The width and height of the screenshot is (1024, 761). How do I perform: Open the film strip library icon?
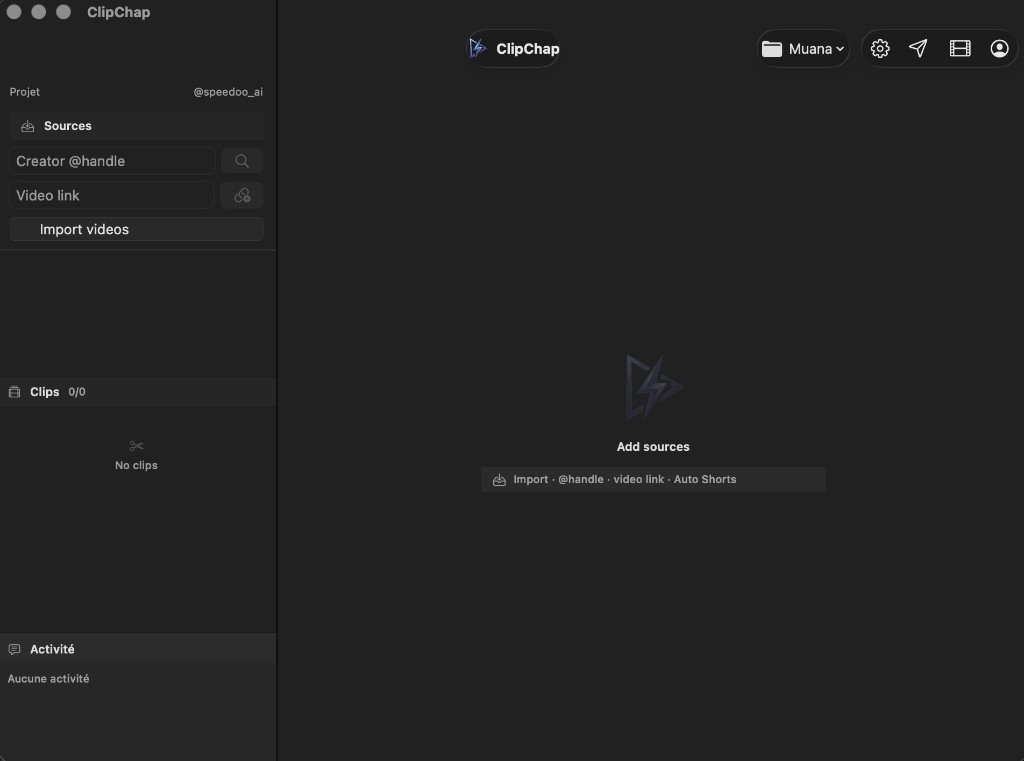coord(959,48)
